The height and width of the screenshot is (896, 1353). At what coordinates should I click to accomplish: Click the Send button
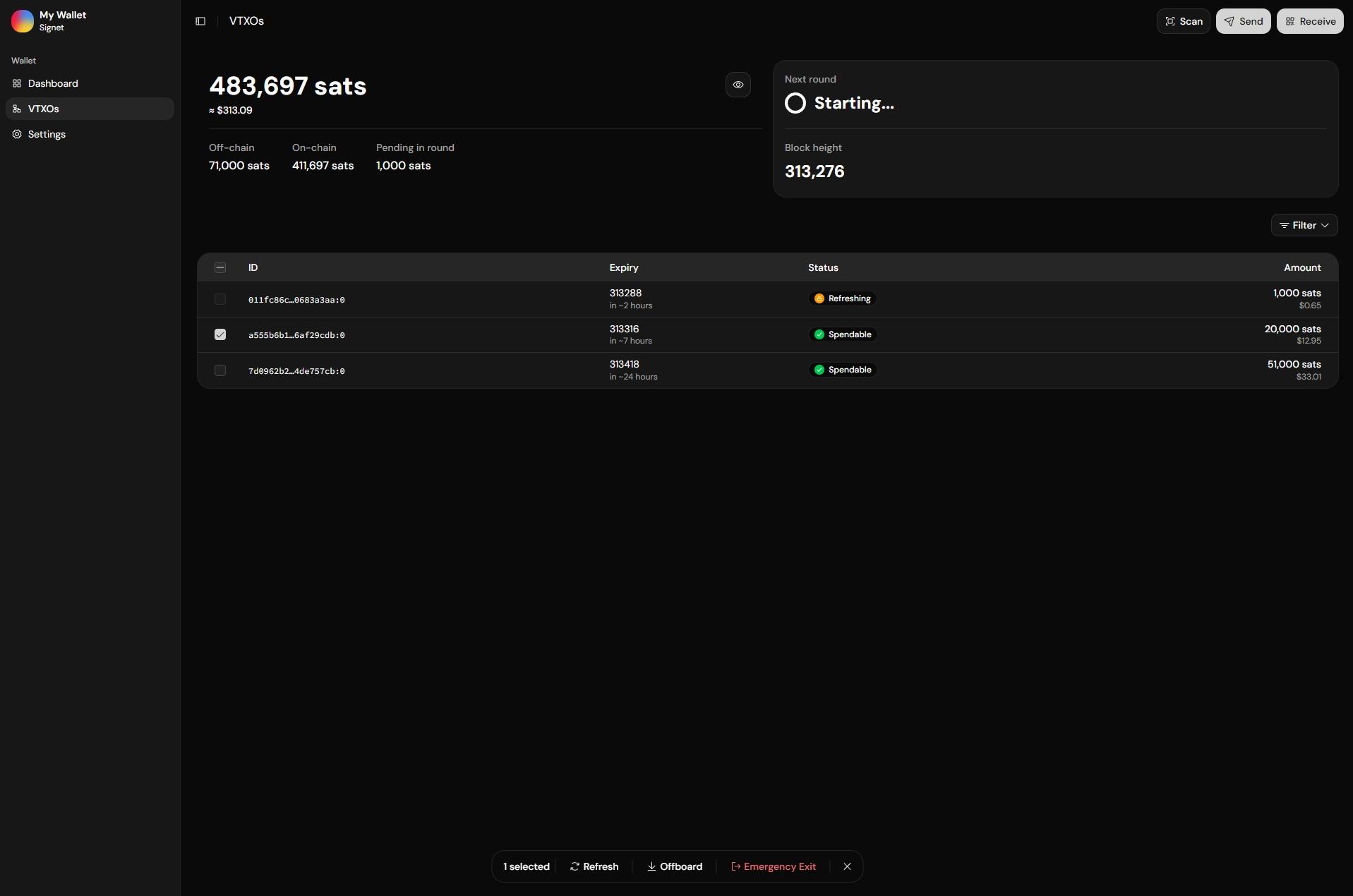click(1244, 21)
